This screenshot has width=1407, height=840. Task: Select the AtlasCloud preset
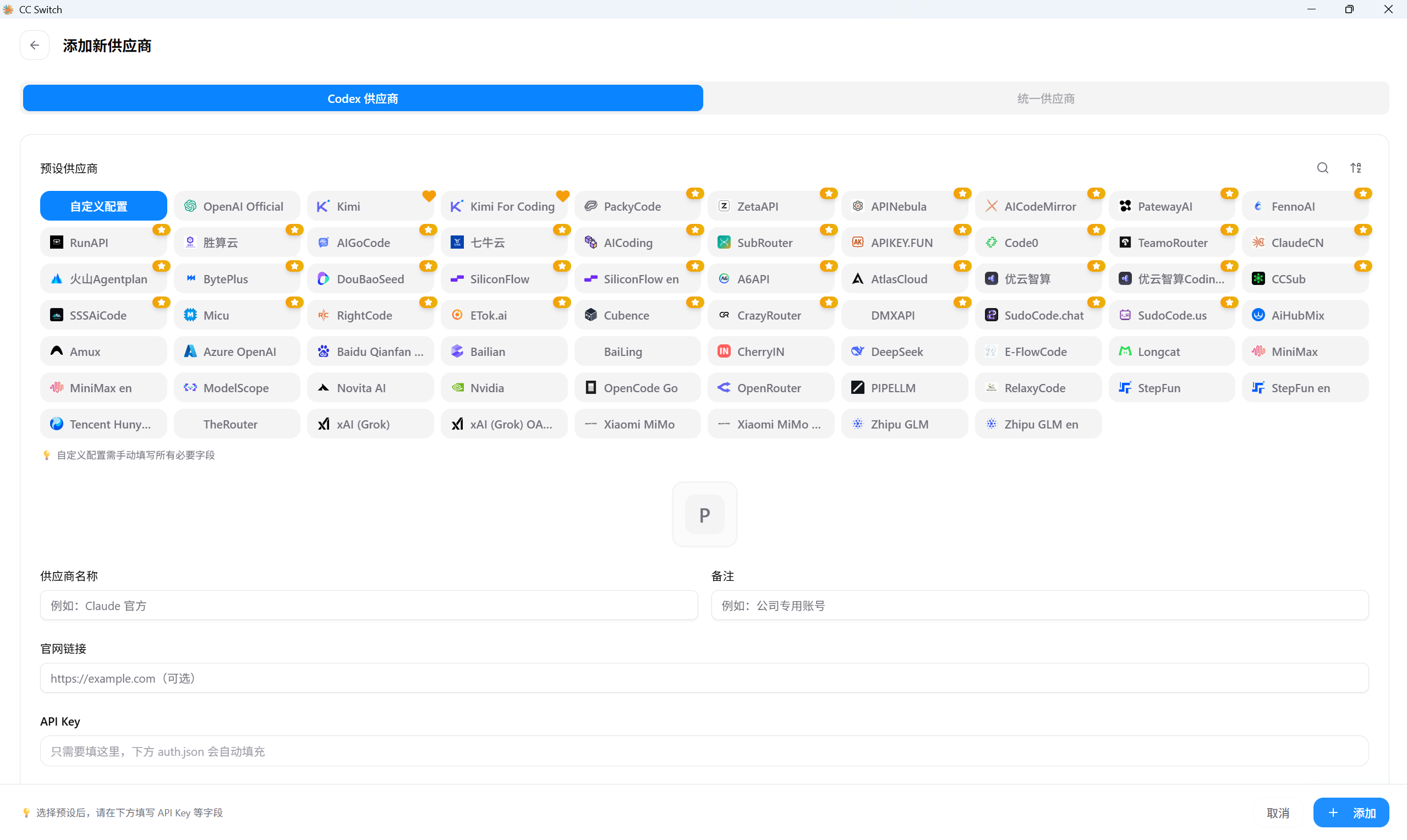pos(905,278)
